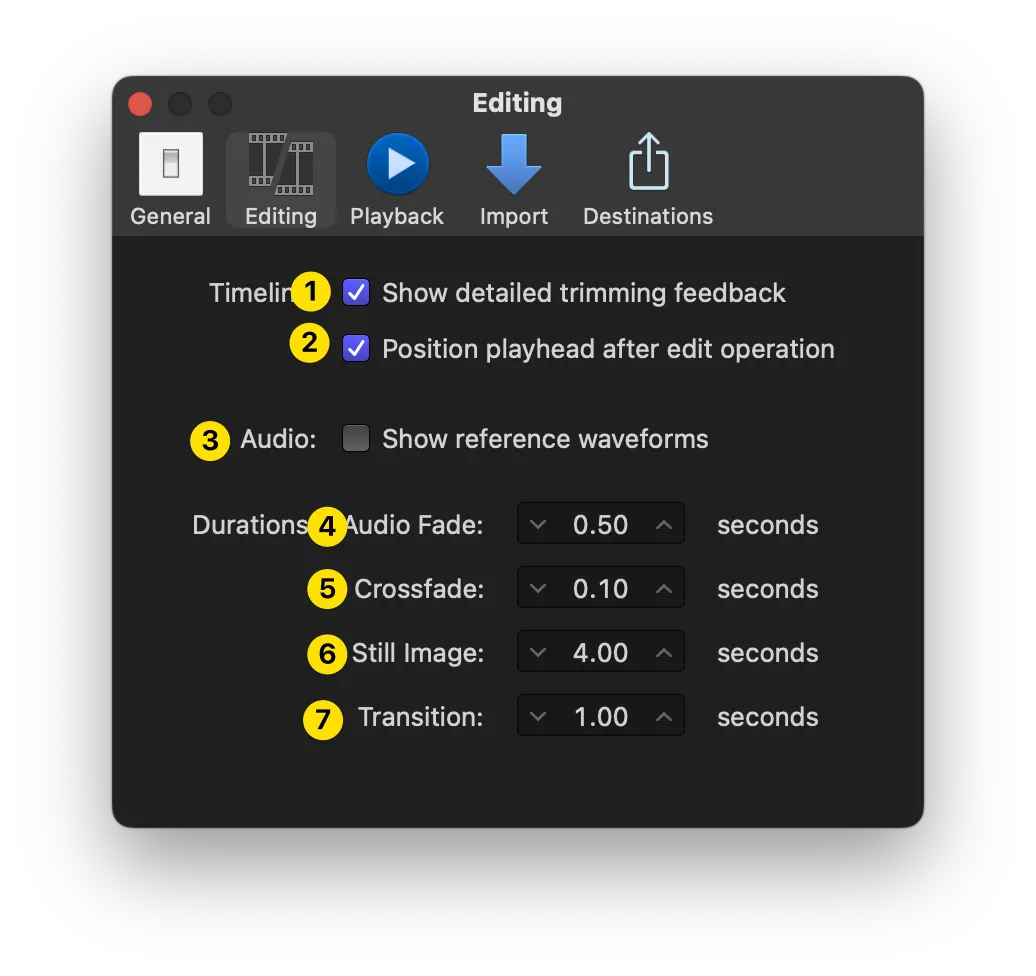Select the Editing filmstrip icon
1036x976 pixels.
[281, 165]
